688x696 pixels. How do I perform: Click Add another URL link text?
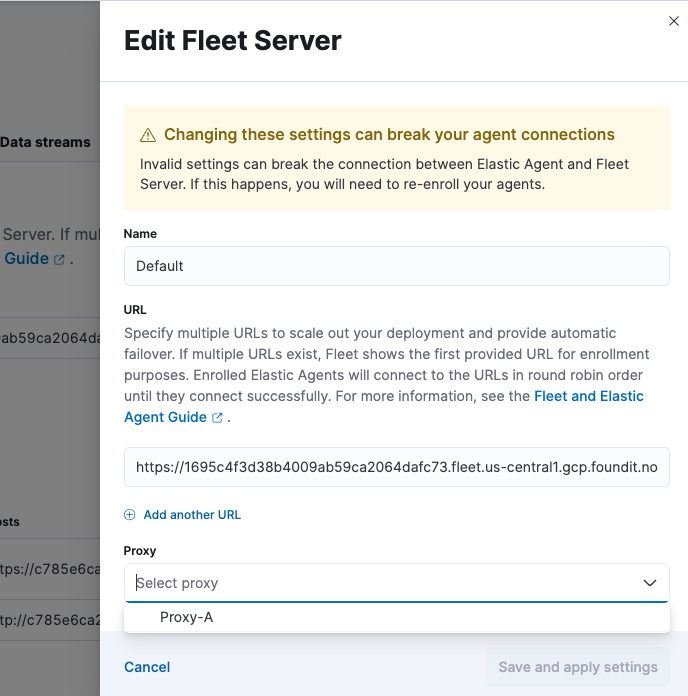(x=192, y=515)
